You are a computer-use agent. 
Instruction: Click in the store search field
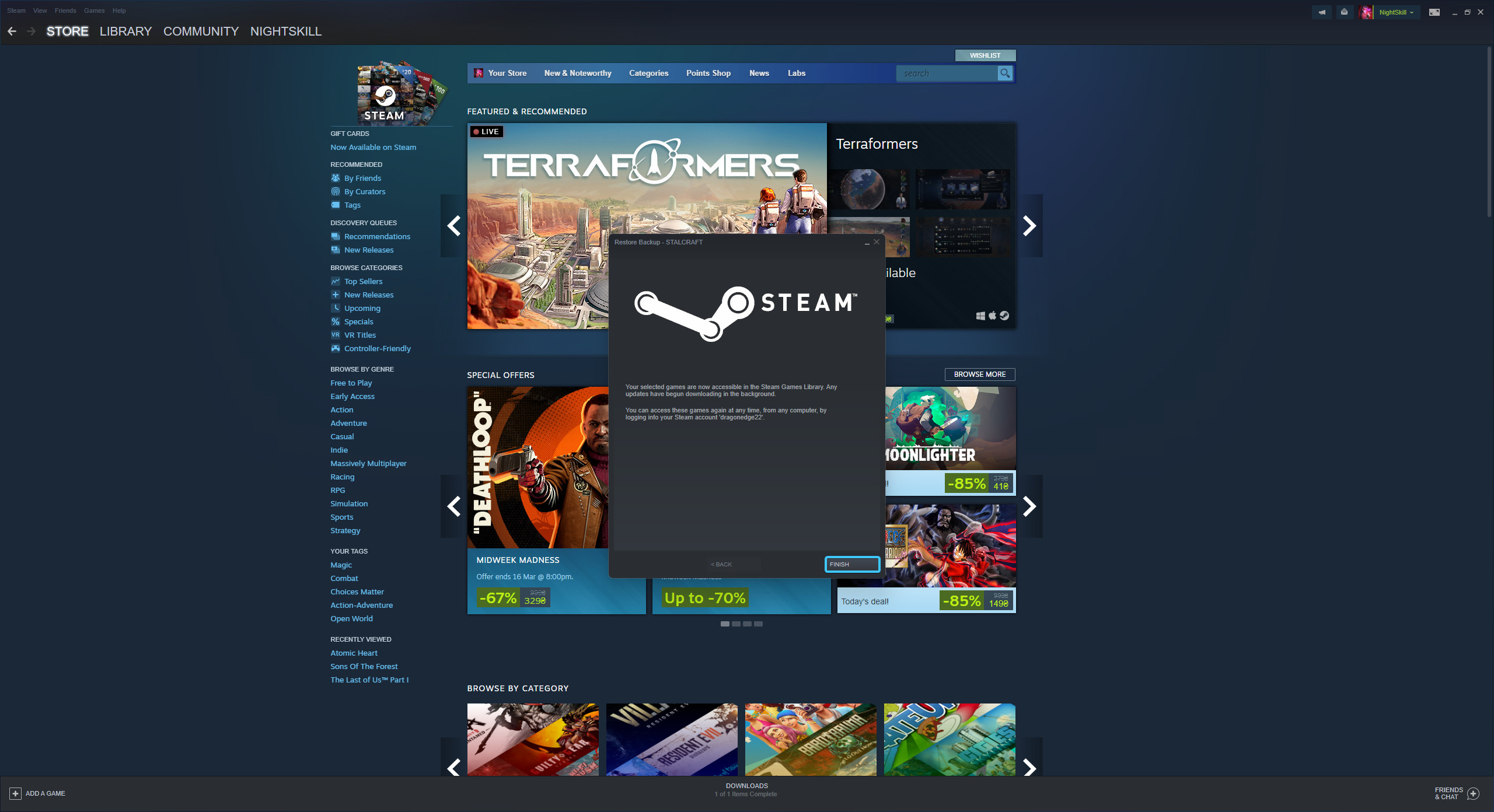(947, 73)
